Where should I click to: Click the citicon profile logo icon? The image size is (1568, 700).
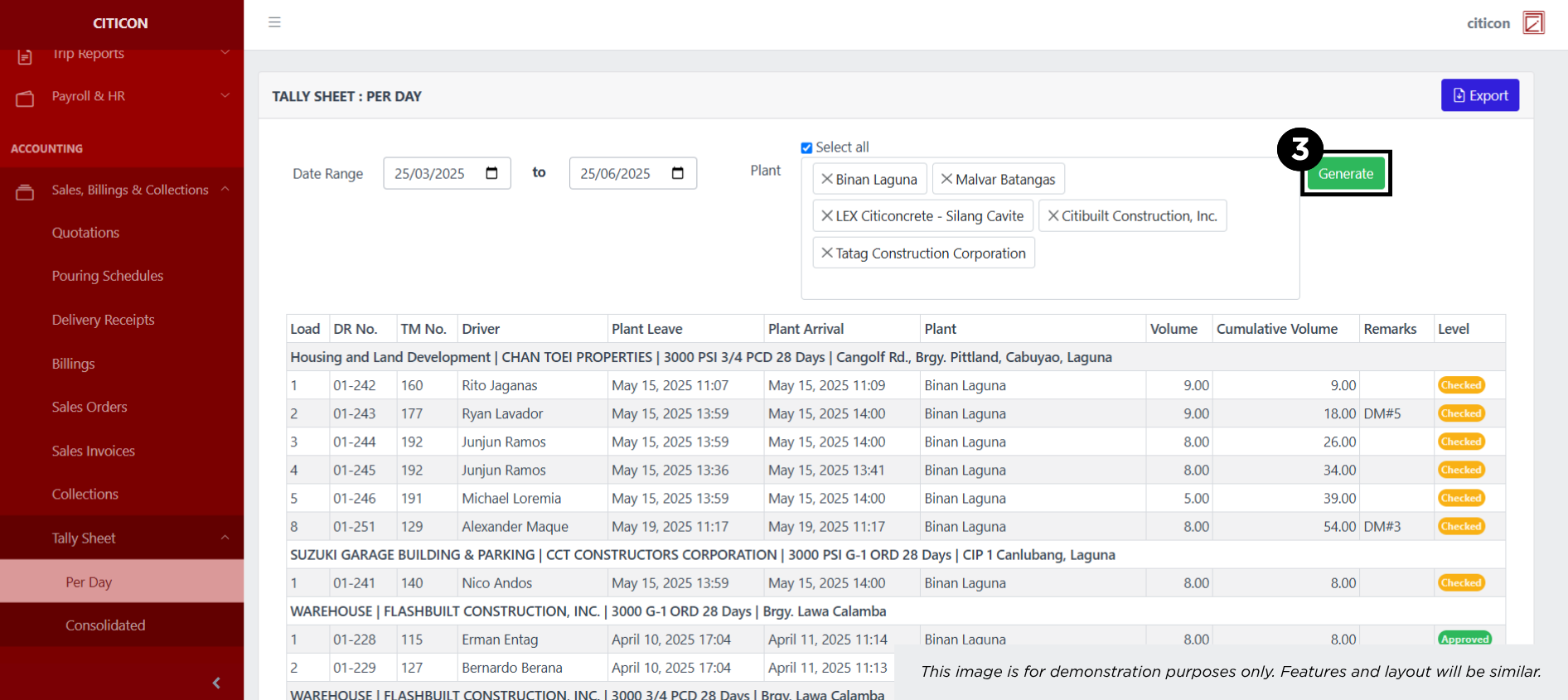click(x=1533, y=22)
